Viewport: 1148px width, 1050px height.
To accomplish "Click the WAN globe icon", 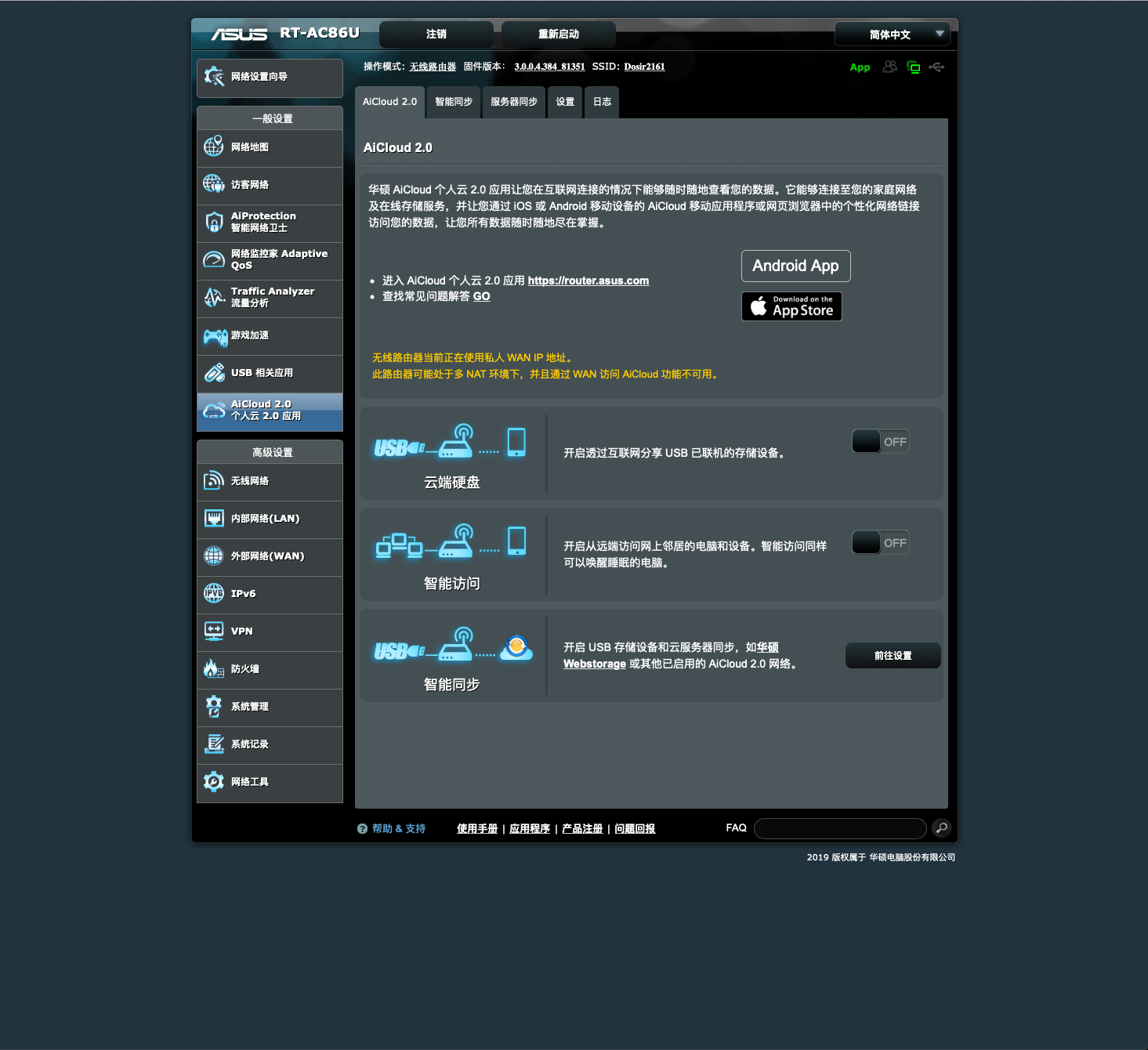I will [214, 556].
